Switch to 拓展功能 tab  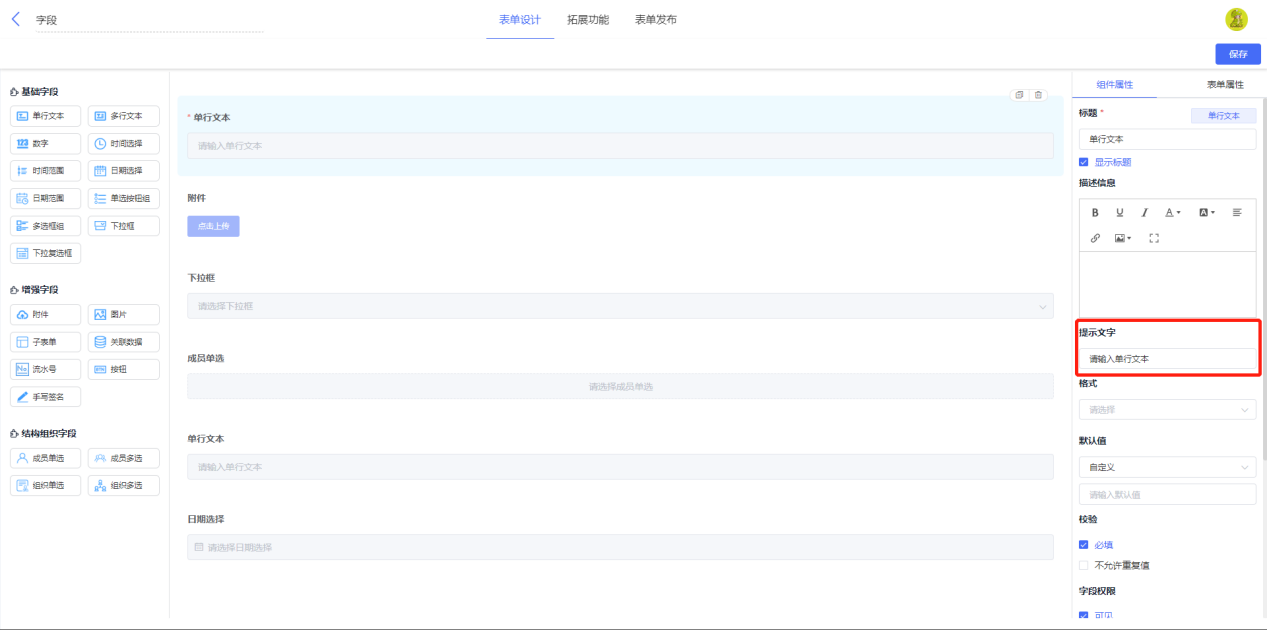click(588, 19)
